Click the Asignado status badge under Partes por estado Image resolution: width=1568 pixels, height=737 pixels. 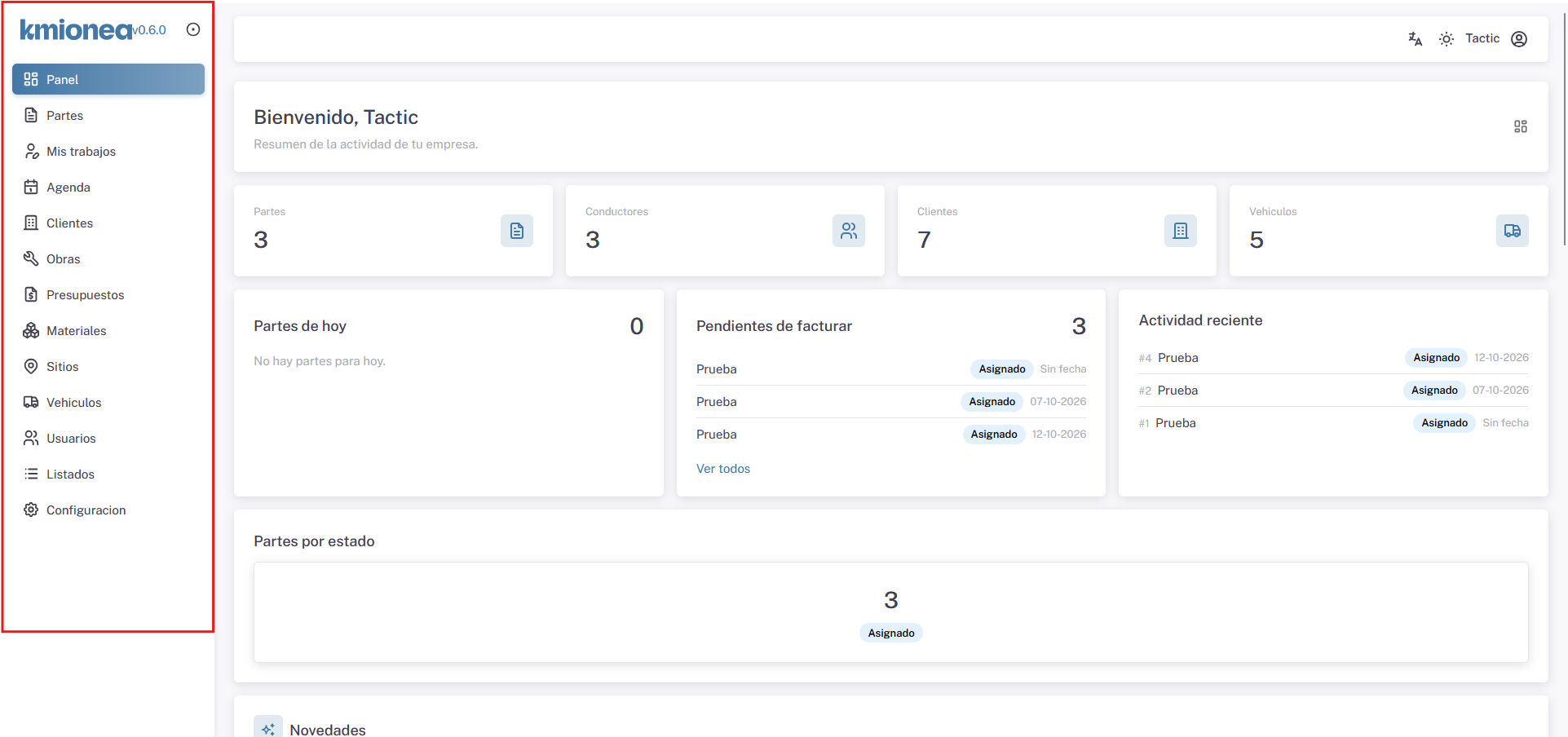(x=891, y=633)
